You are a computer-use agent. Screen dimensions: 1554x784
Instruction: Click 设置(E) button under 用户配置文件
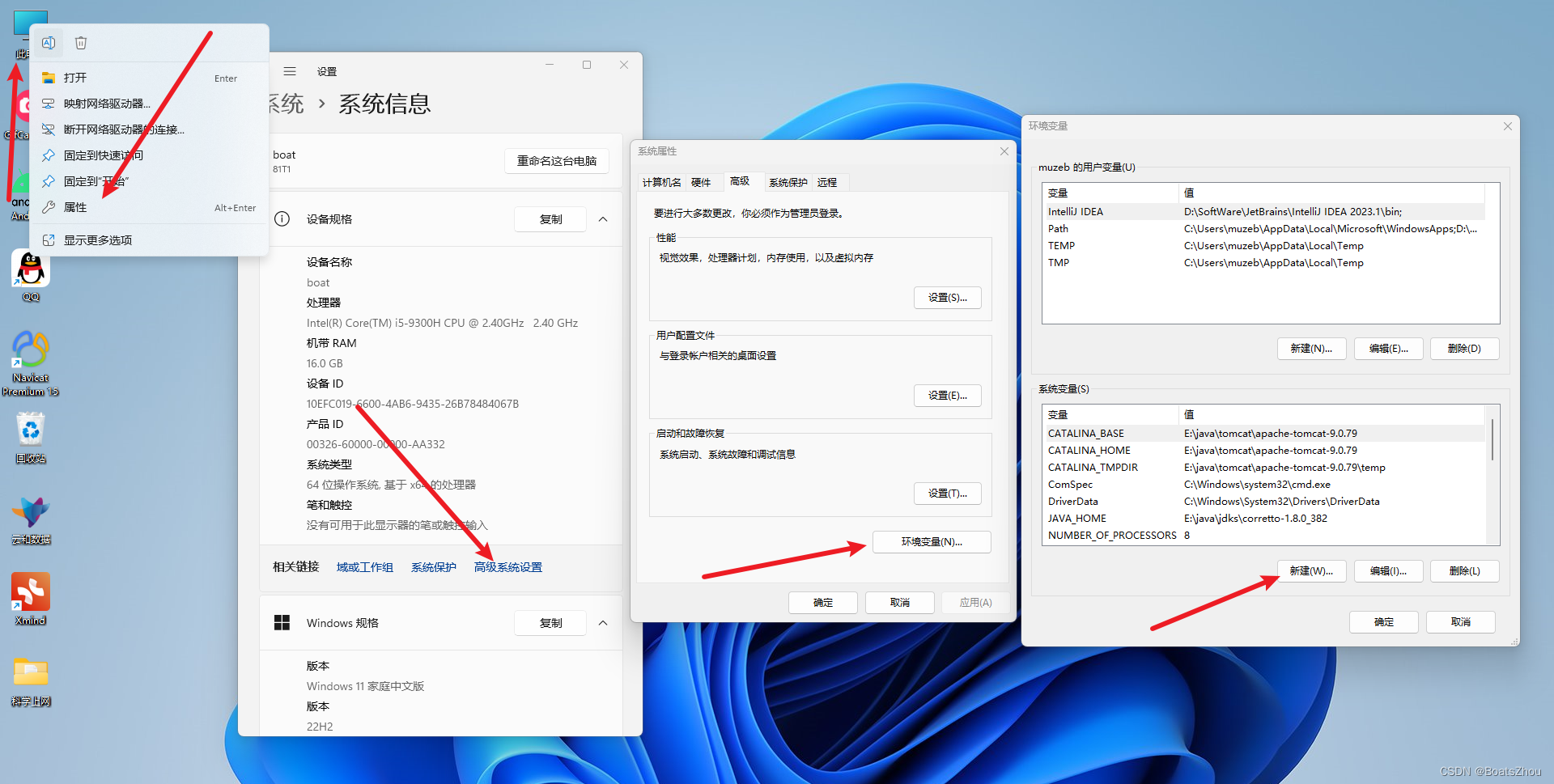coord(948,396)
